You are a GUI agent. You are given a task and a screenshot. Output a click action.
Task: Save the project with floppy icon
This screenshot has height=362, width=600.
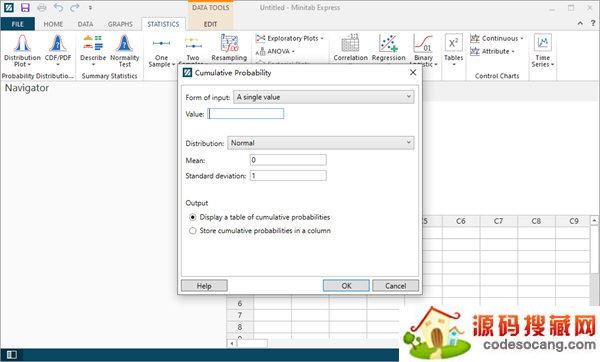pos(25,7)
